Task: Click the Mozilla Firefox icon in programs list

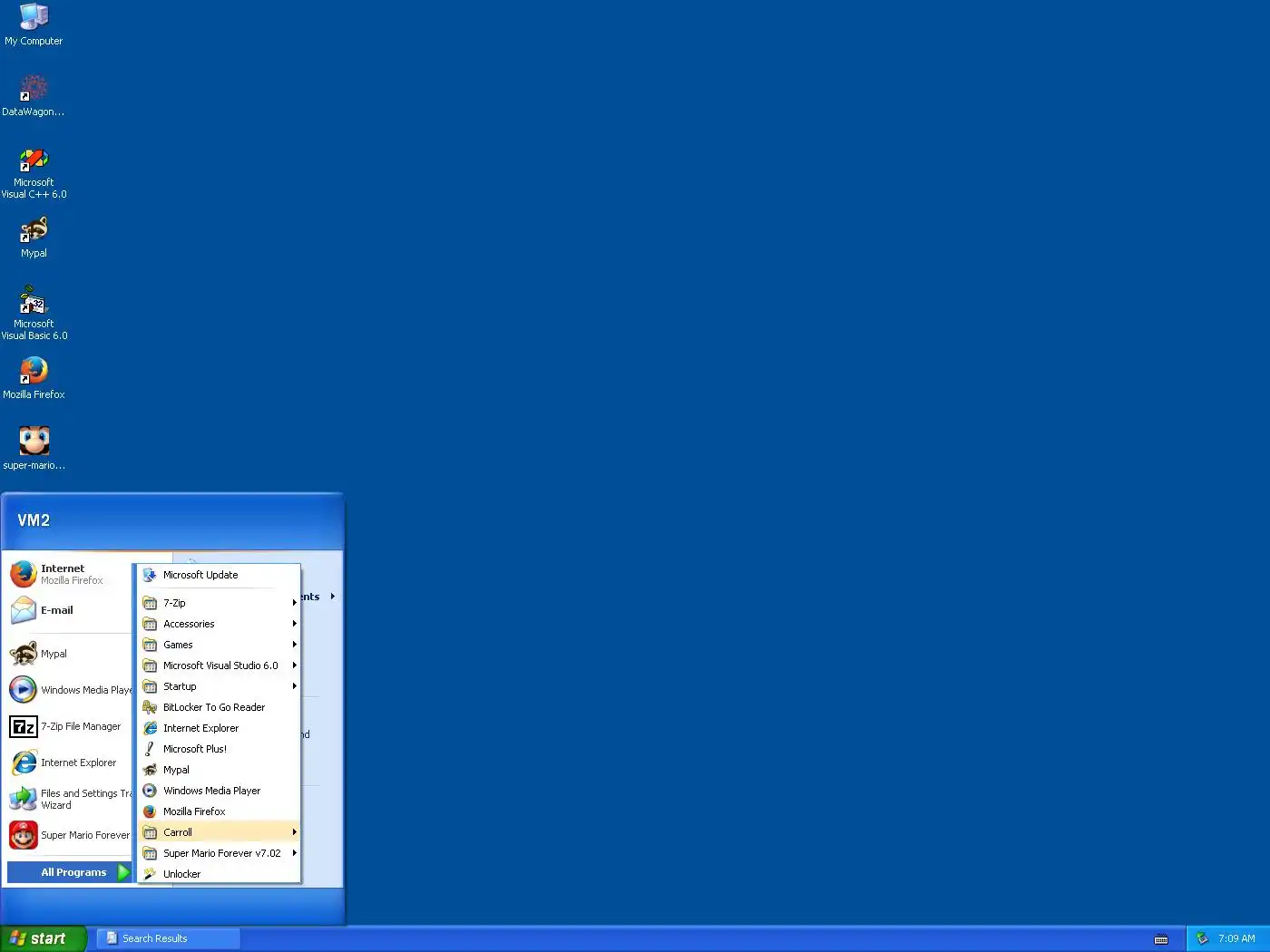Action: click(x=150, y=811)
